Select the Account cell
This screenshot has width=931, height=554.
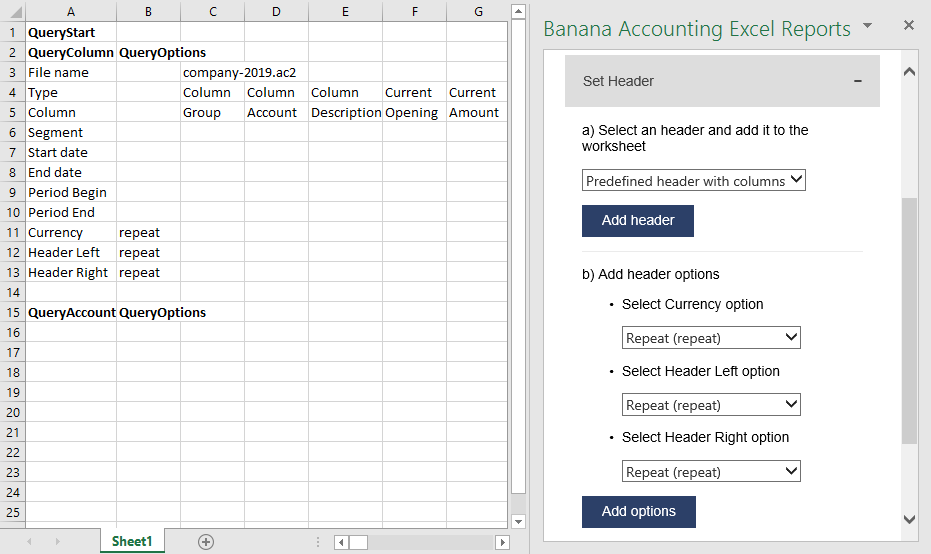276,113
